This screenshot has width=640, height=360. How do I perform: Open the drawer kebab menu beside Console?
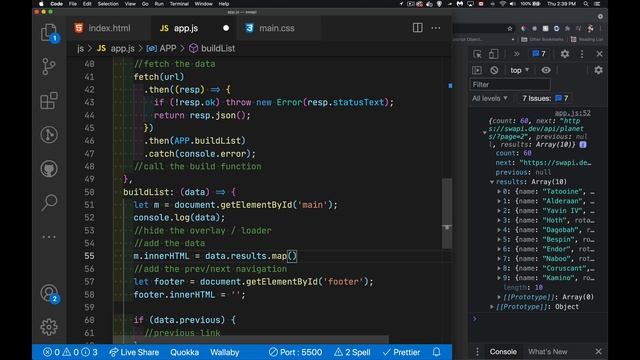coord(477,351)
